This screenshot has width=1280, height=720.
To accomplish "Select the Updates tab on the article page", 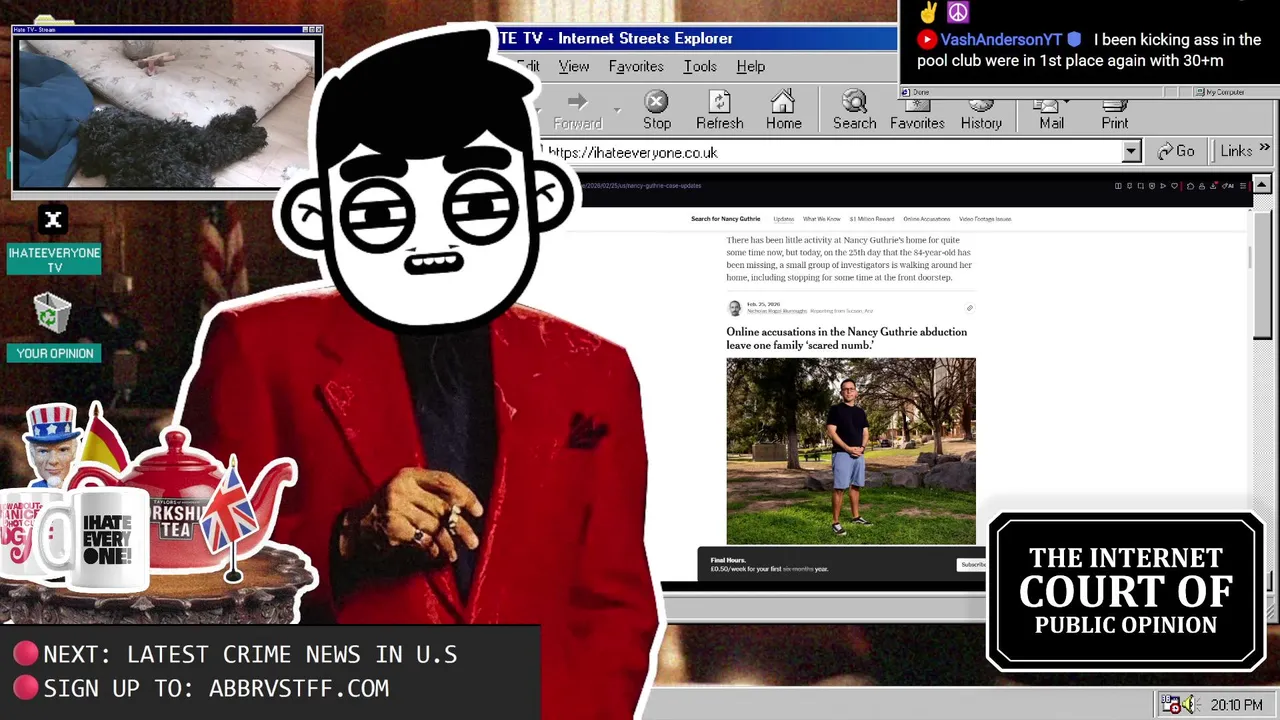I will [783, 219].
